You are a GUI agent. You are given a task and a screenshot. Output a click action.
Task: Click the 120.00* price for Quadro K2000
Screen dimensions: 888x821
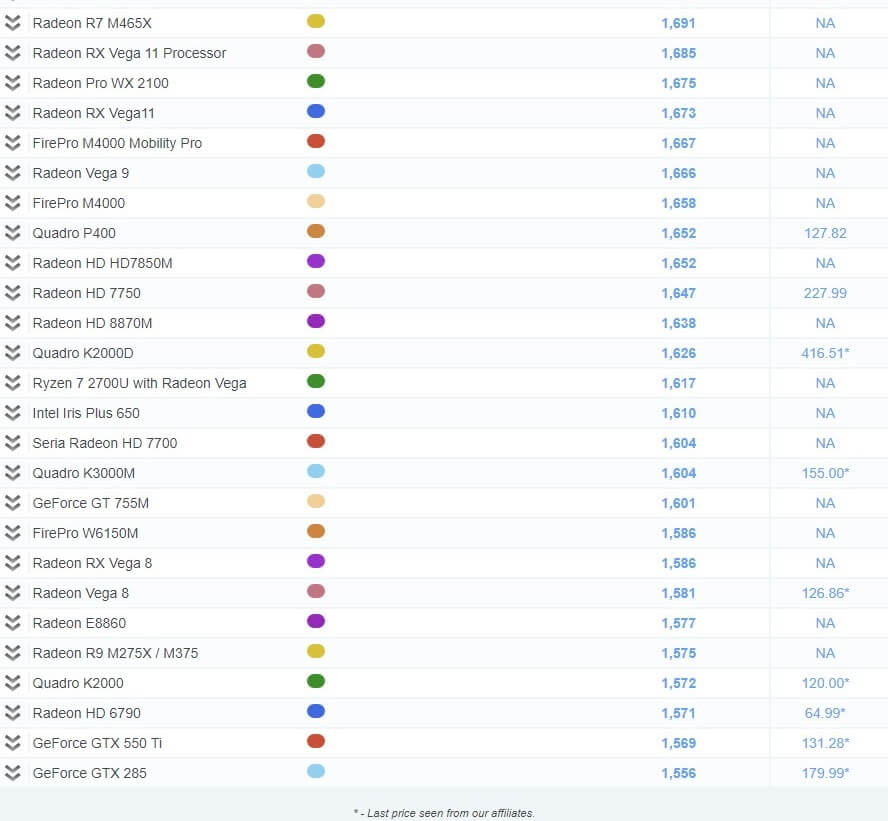[825, 683]
